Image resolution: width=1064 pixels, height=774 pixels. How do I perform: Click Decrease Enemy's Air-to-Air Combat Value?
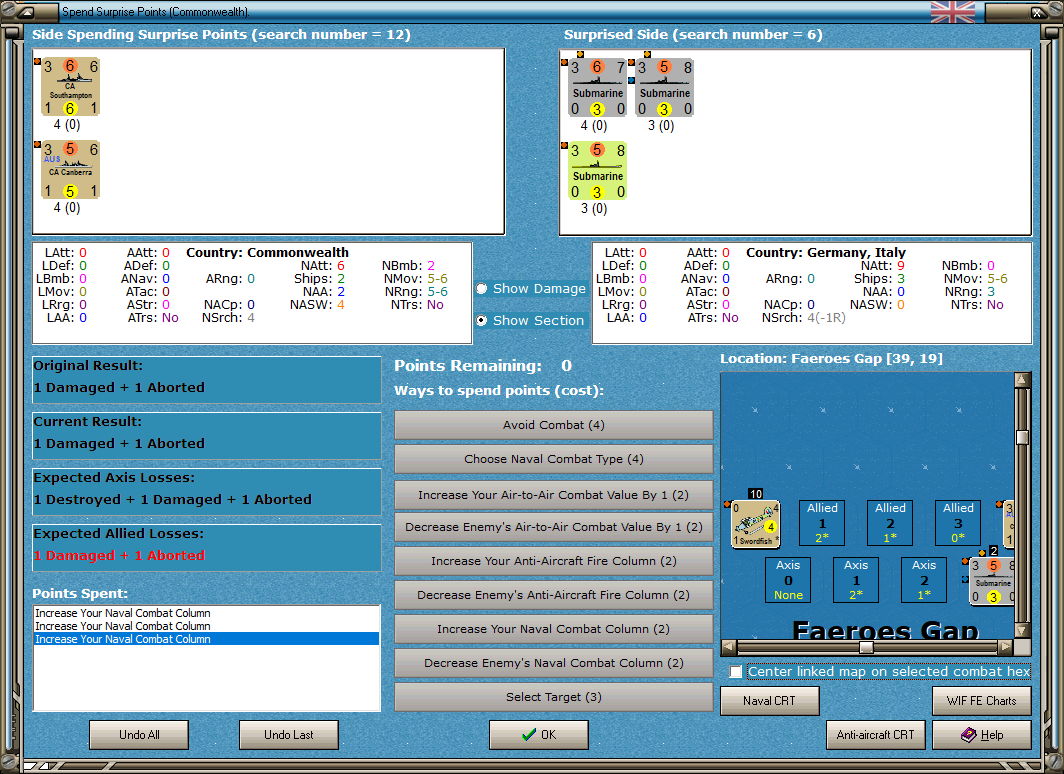[554, 527]
